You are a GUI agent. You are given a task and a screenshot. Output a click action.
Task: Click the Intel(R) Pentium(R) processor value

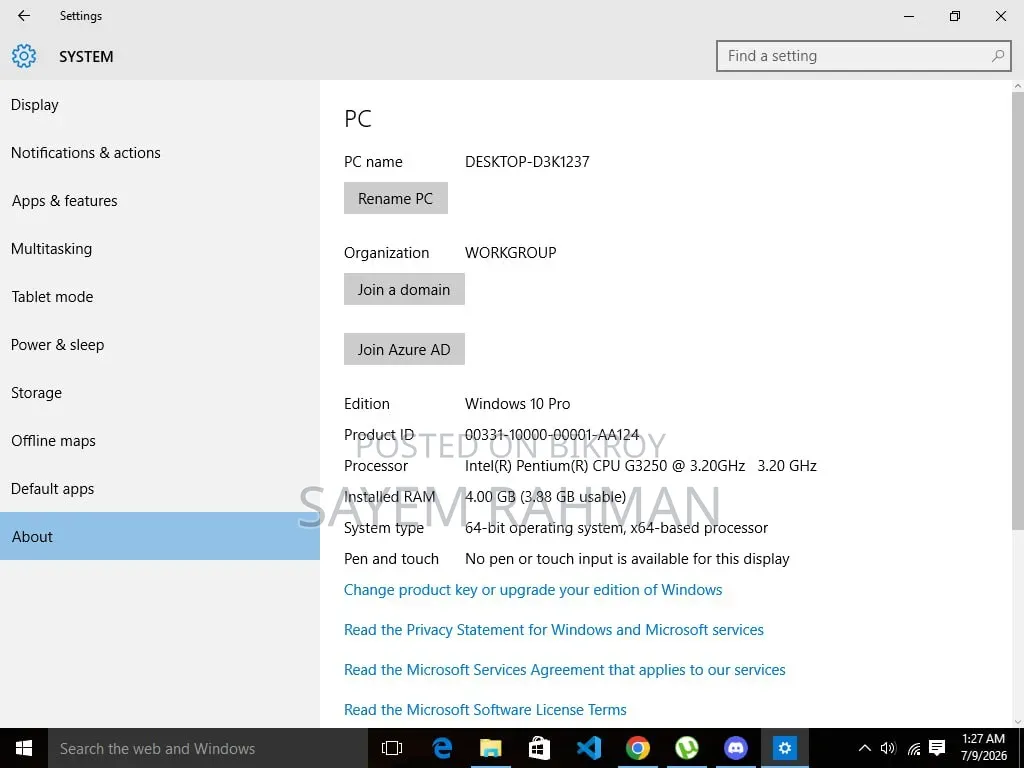[x=641, y=466]
